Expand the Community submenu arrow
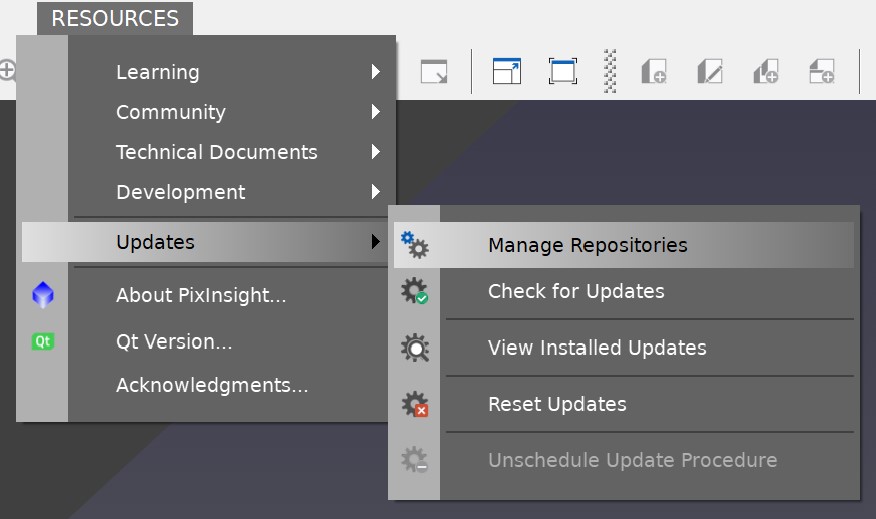876x519 pixels. [x=375, y=112]
